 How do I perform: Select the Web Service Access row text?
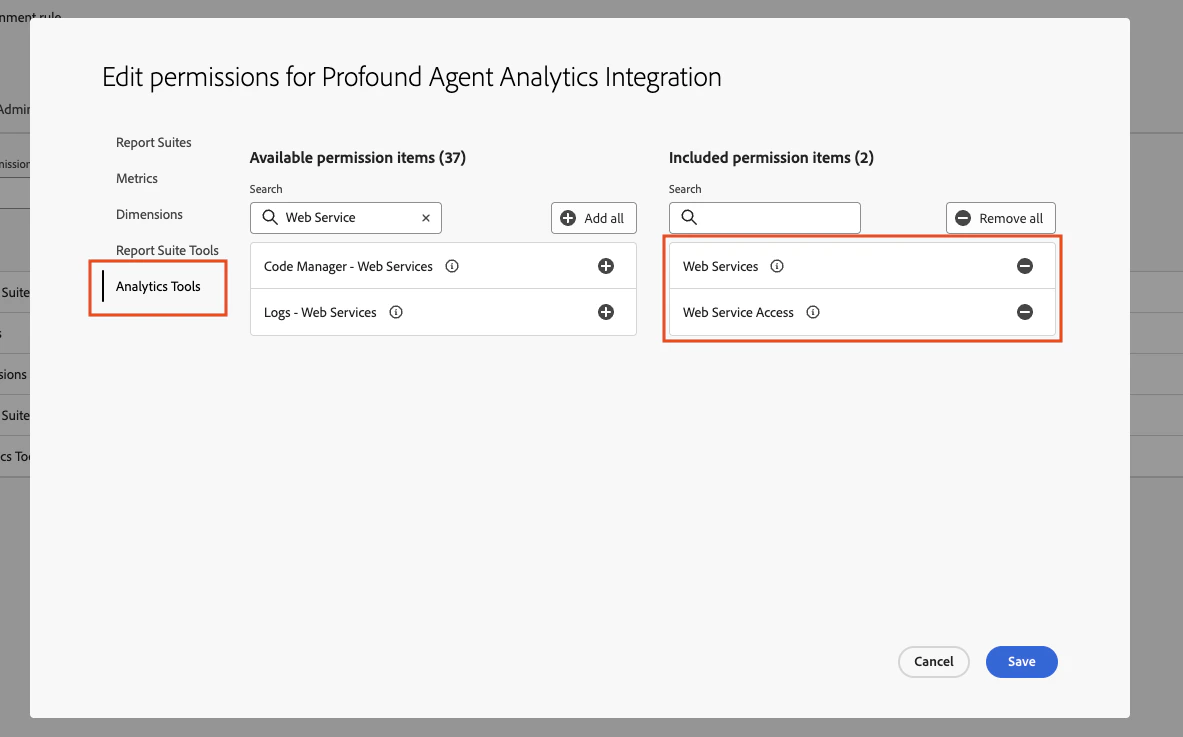pyautogui.click(x=738, y=312)
